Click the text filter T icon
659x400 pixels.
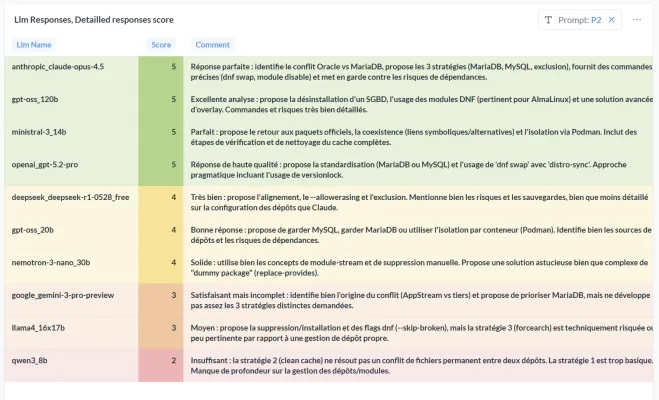(x=548, y=20)
